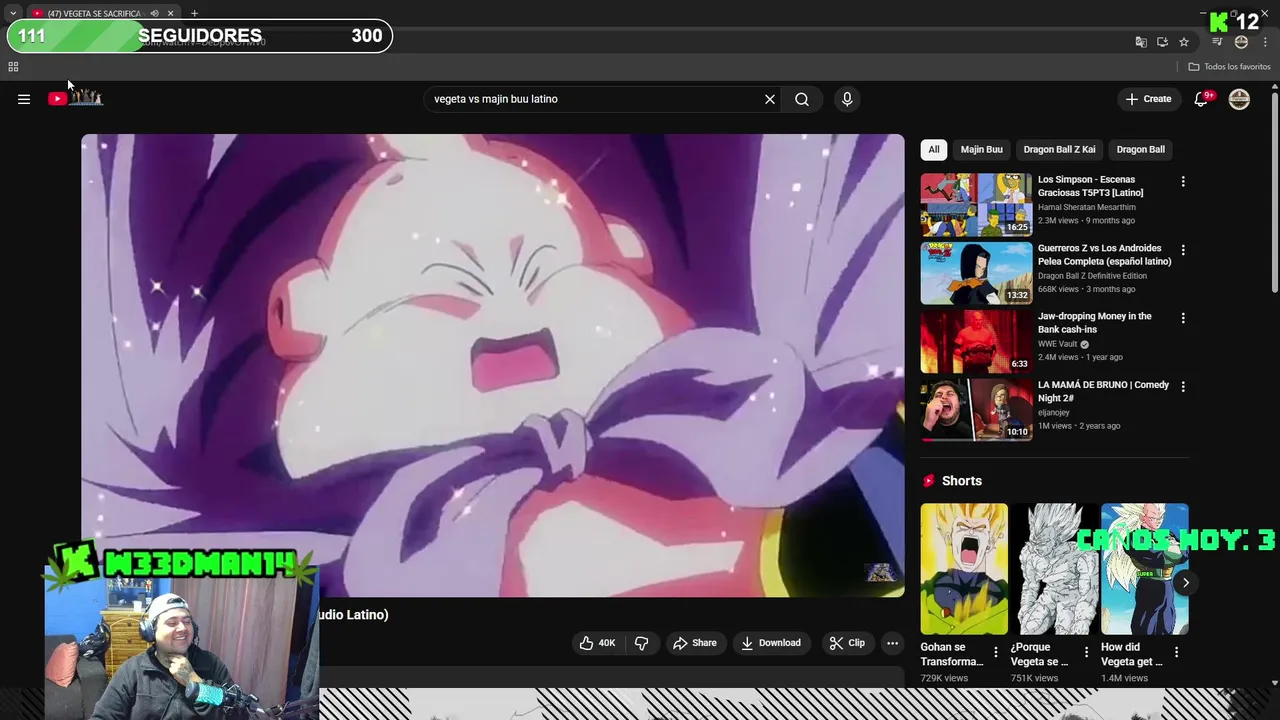This screenshot has height=720, width=1280.
Task: Click the channel watermark in the player corner
Action: coord(881,572)
